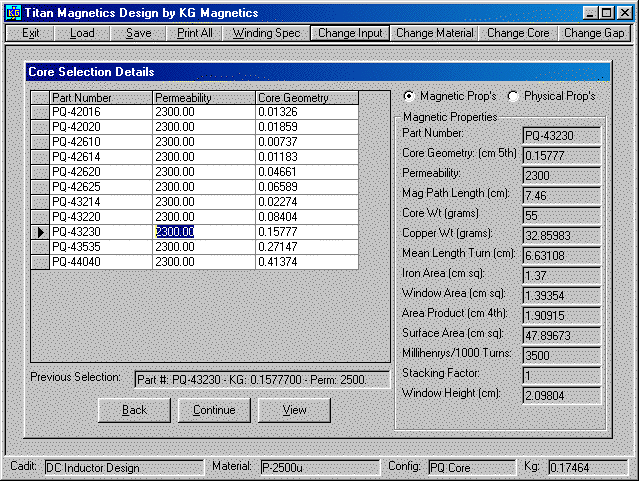This screenshot has height=481, width=639.
Task: Click the KG application icon in title bar
Action: tap(13, 13)
